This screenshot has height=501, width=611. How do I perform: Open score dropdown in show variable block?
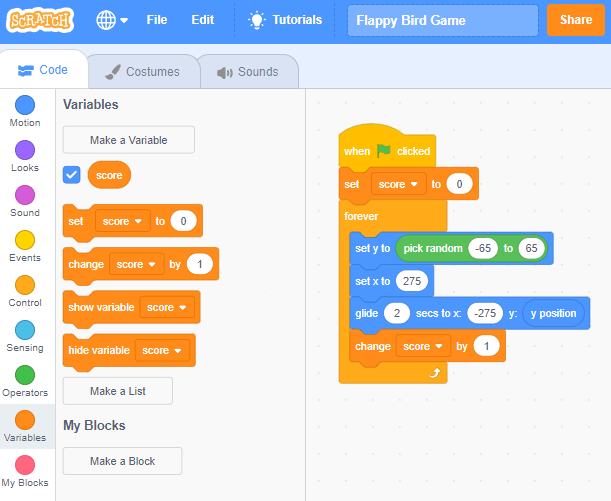coord(166,308)
